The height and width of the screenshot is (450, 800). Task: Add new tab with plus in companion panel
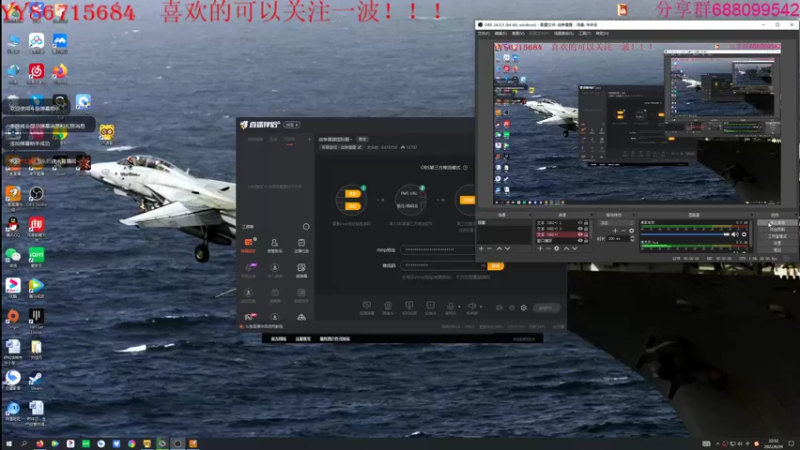[x=309, y=139]
